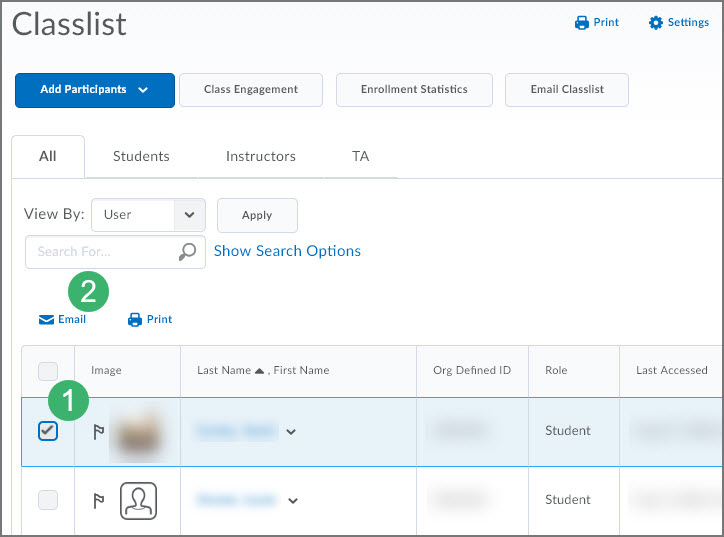724x537 pixels.
Task: Click the Email Classlist button
Action: pyautogui.click(x=567, y=90)
